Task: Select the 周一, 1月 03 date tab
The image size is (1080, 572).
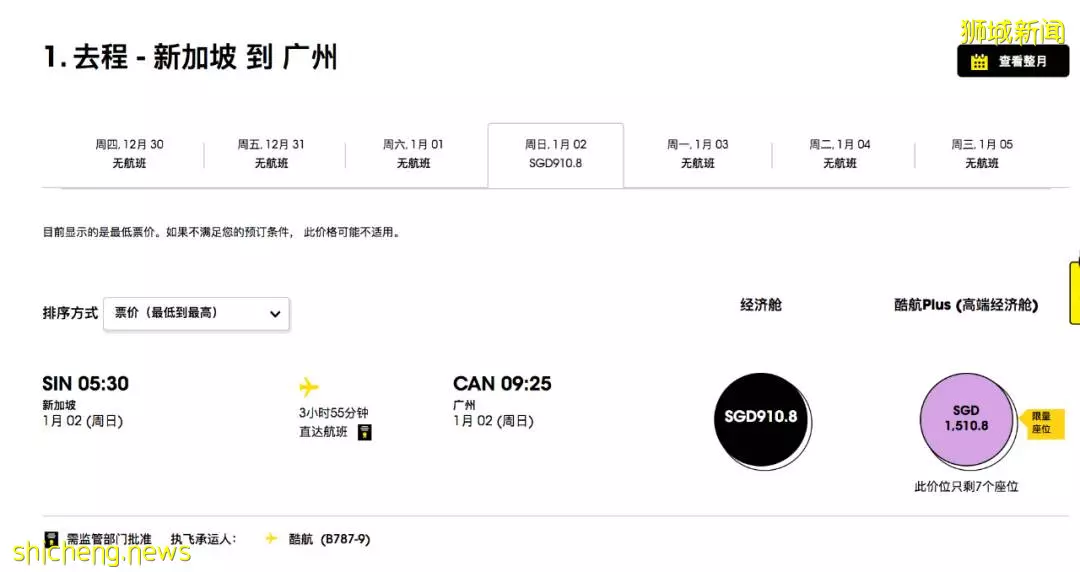Action: 698,154
